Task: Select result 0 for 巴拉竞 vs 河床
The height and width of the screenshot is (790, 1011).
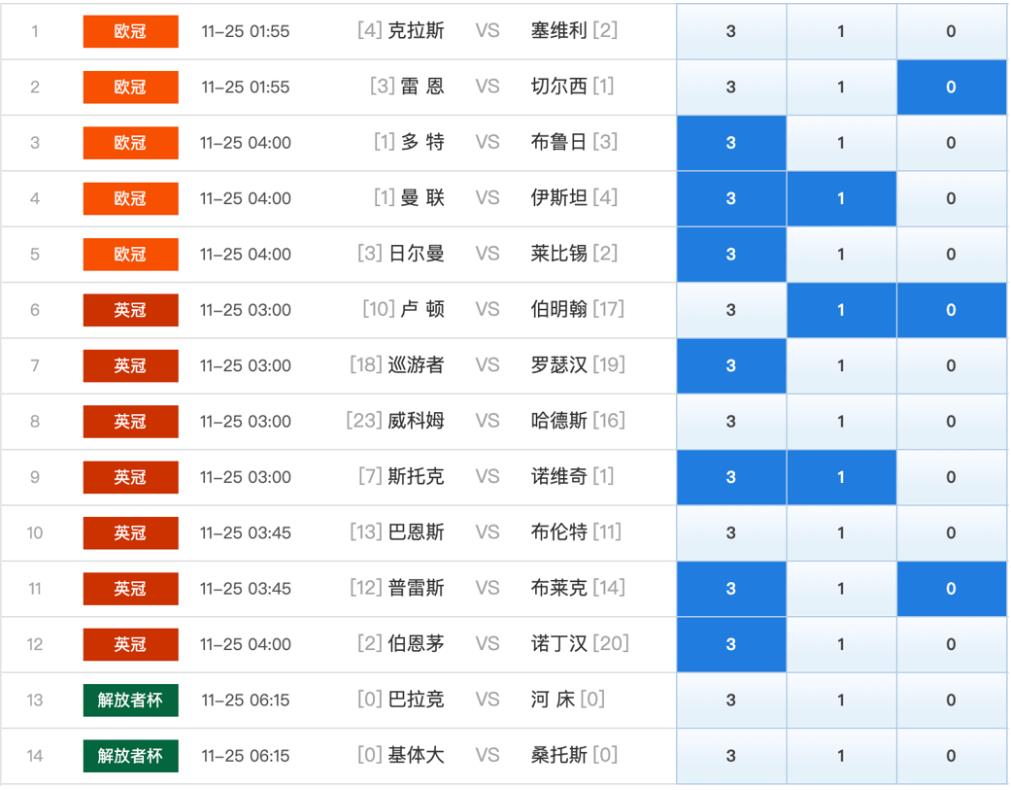Action: click(952, 700)
